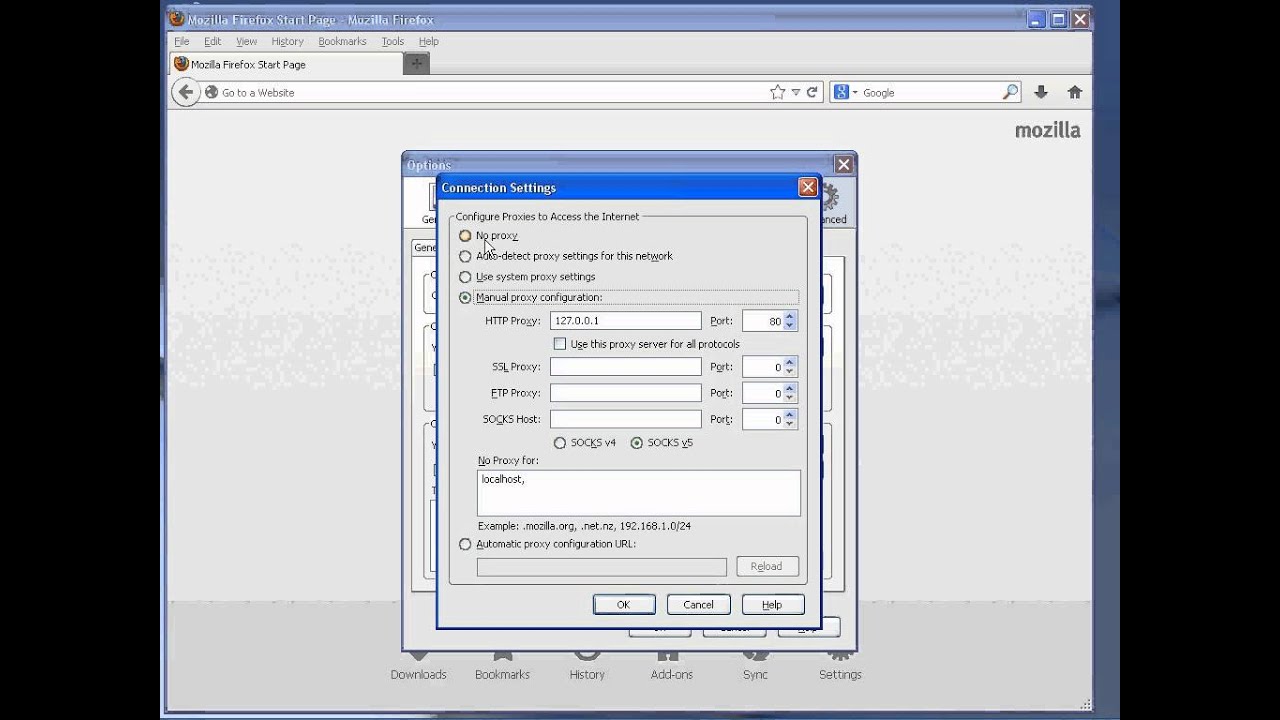Cancel the Connection Settings dialog
The height and width of the screenshot is (720, 1280).
pyautogui.click(x=698, y=604)
